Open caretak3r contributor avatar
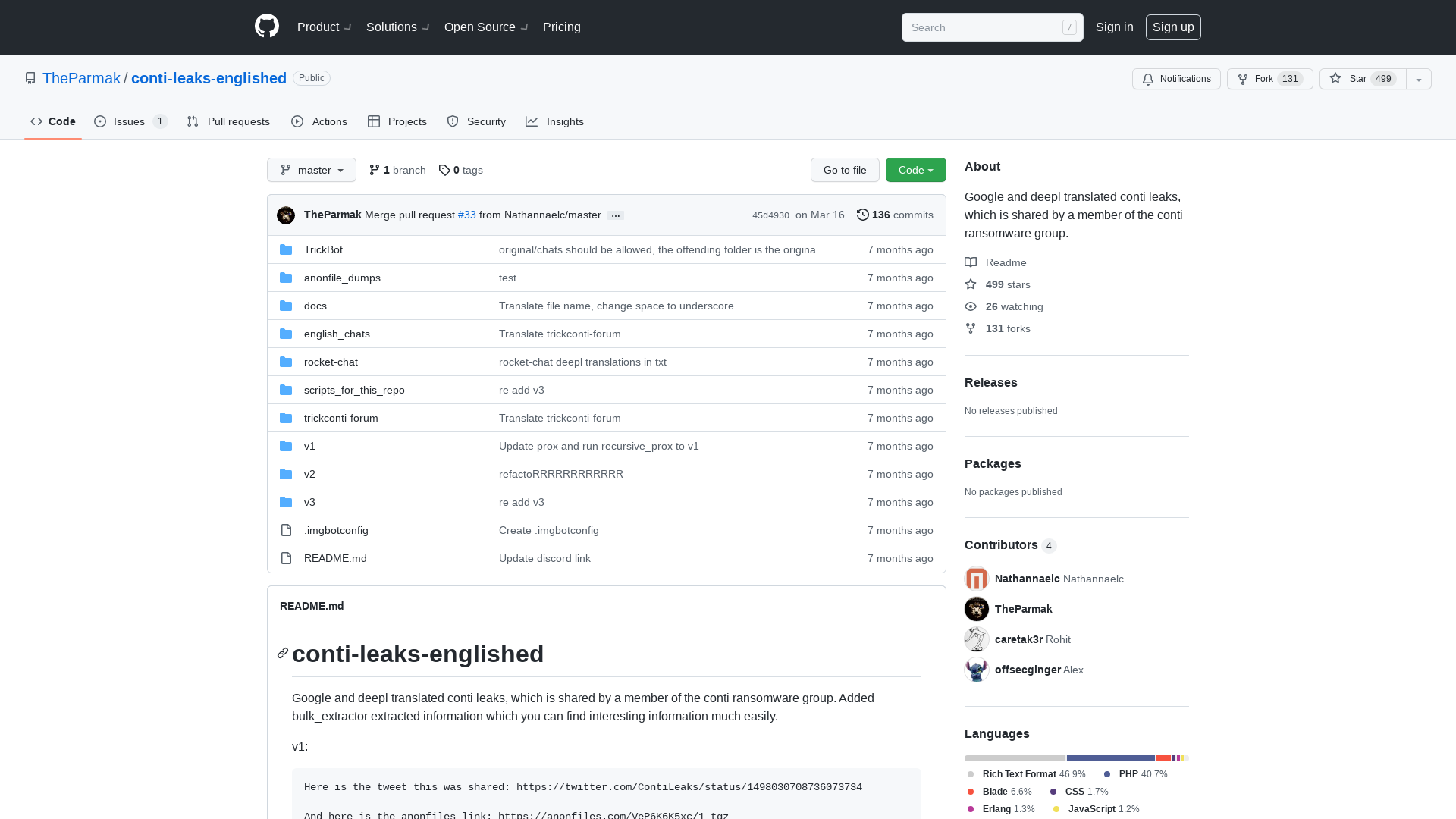 977,639
